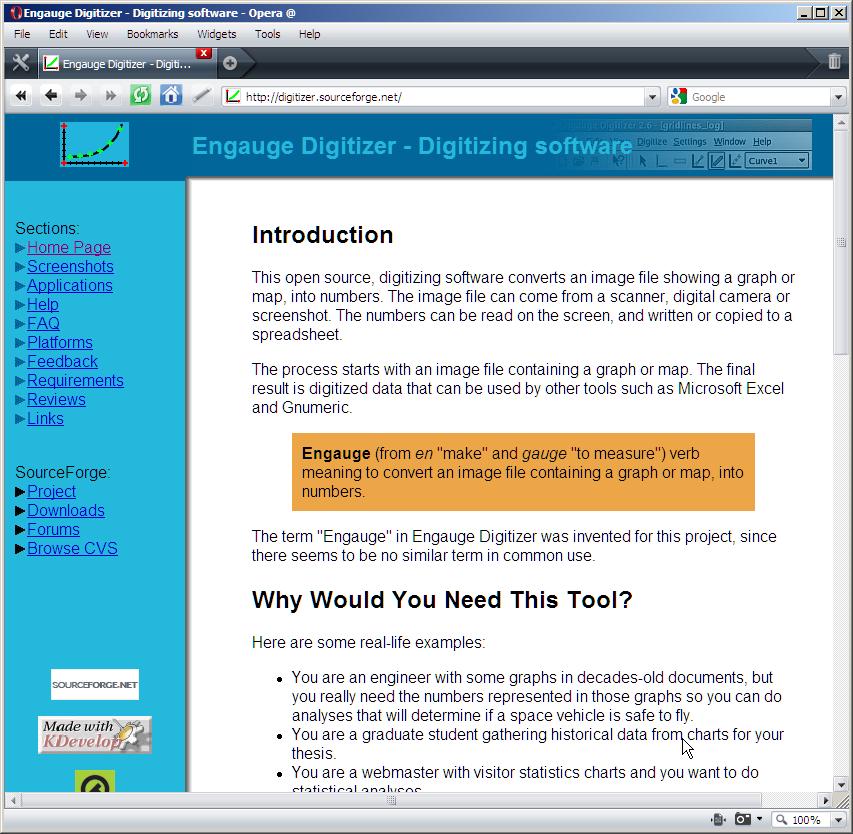853x834 pixels.
Task: Open the SourceForge Project link
Action: (51, 491)
